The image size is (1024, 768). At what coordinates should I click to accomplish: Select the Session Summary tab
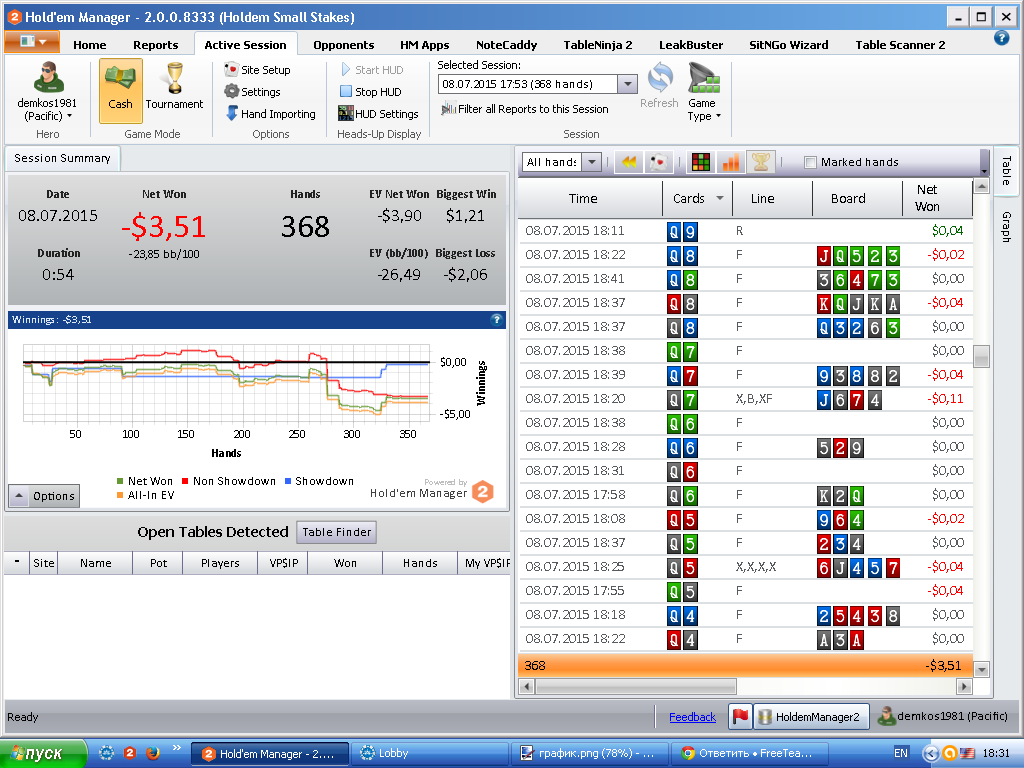62,158
